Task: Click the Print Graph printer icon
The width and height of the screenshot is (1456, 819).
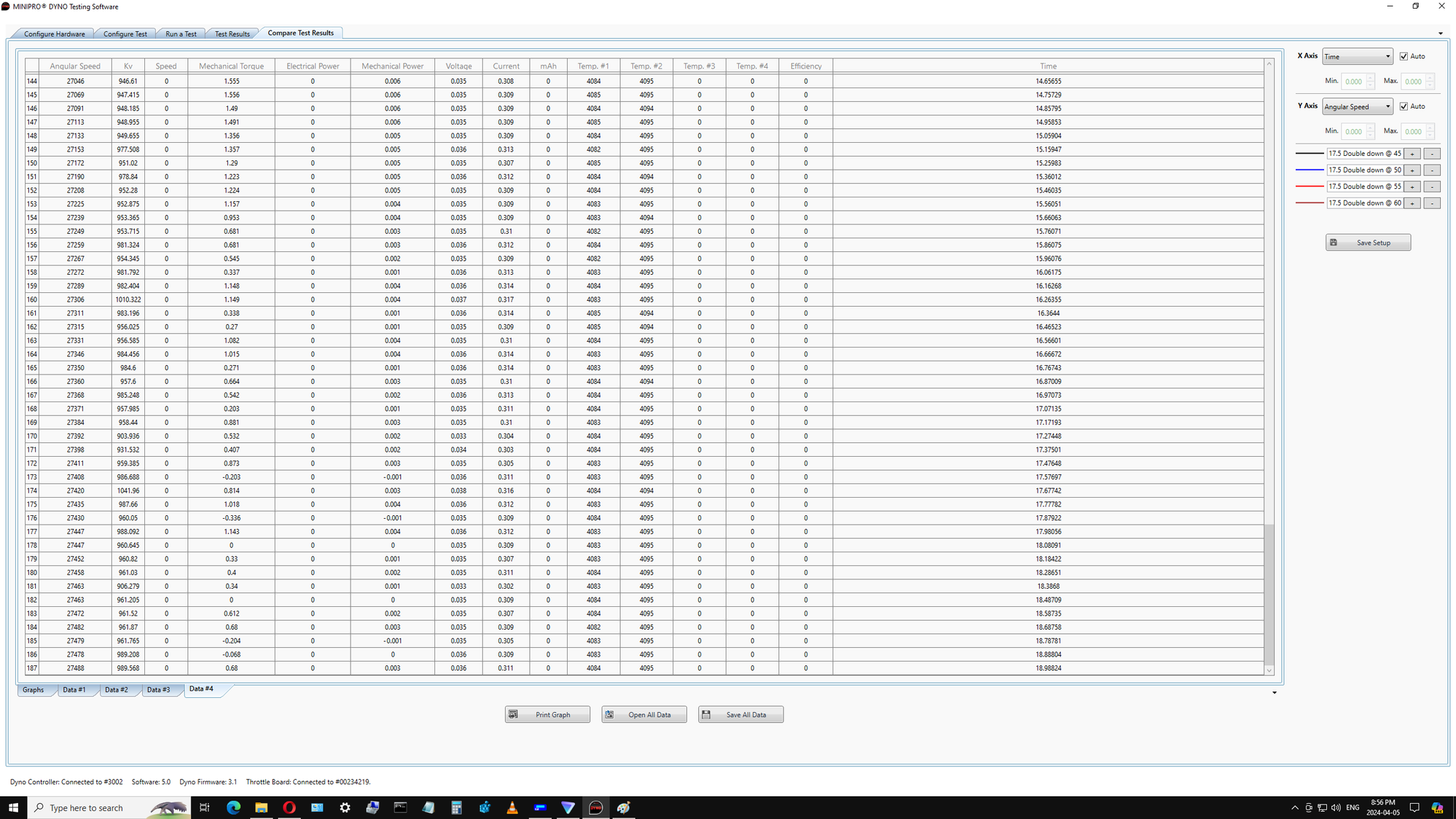Action: pyautogui.click(x=514, y=714)
